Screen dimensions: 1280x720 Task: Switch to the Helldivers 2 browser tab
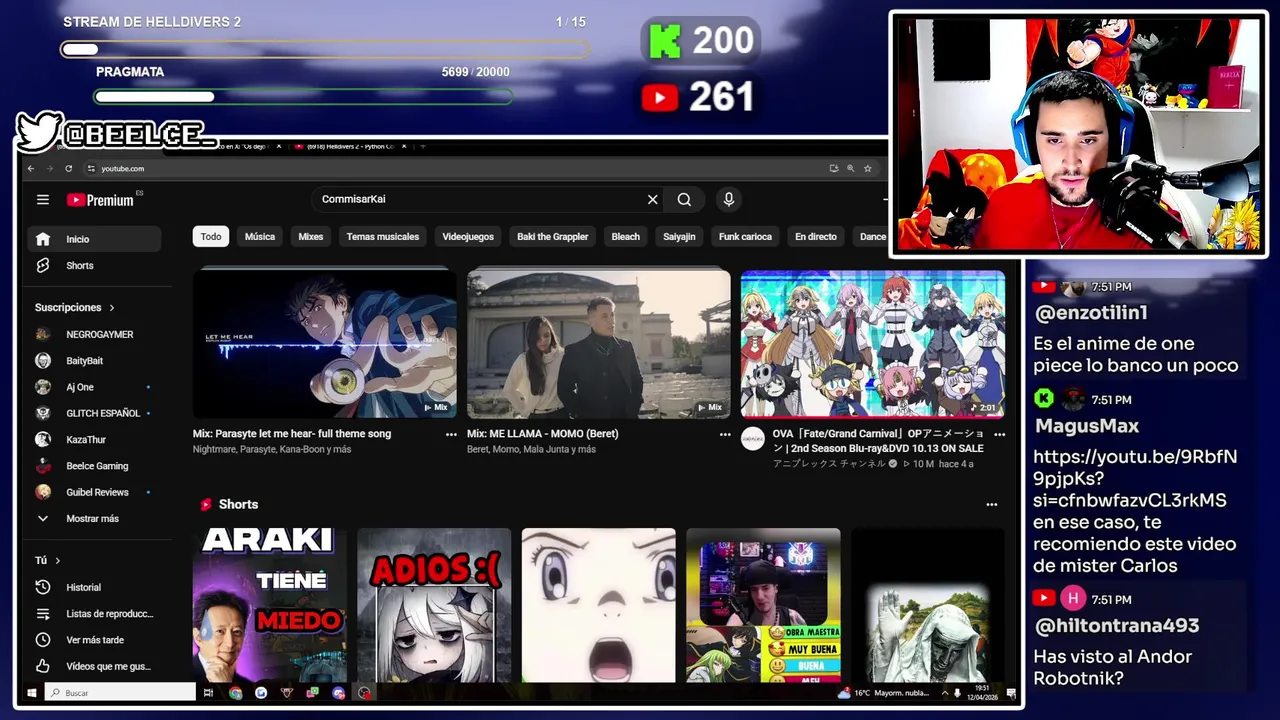[349, 146]
